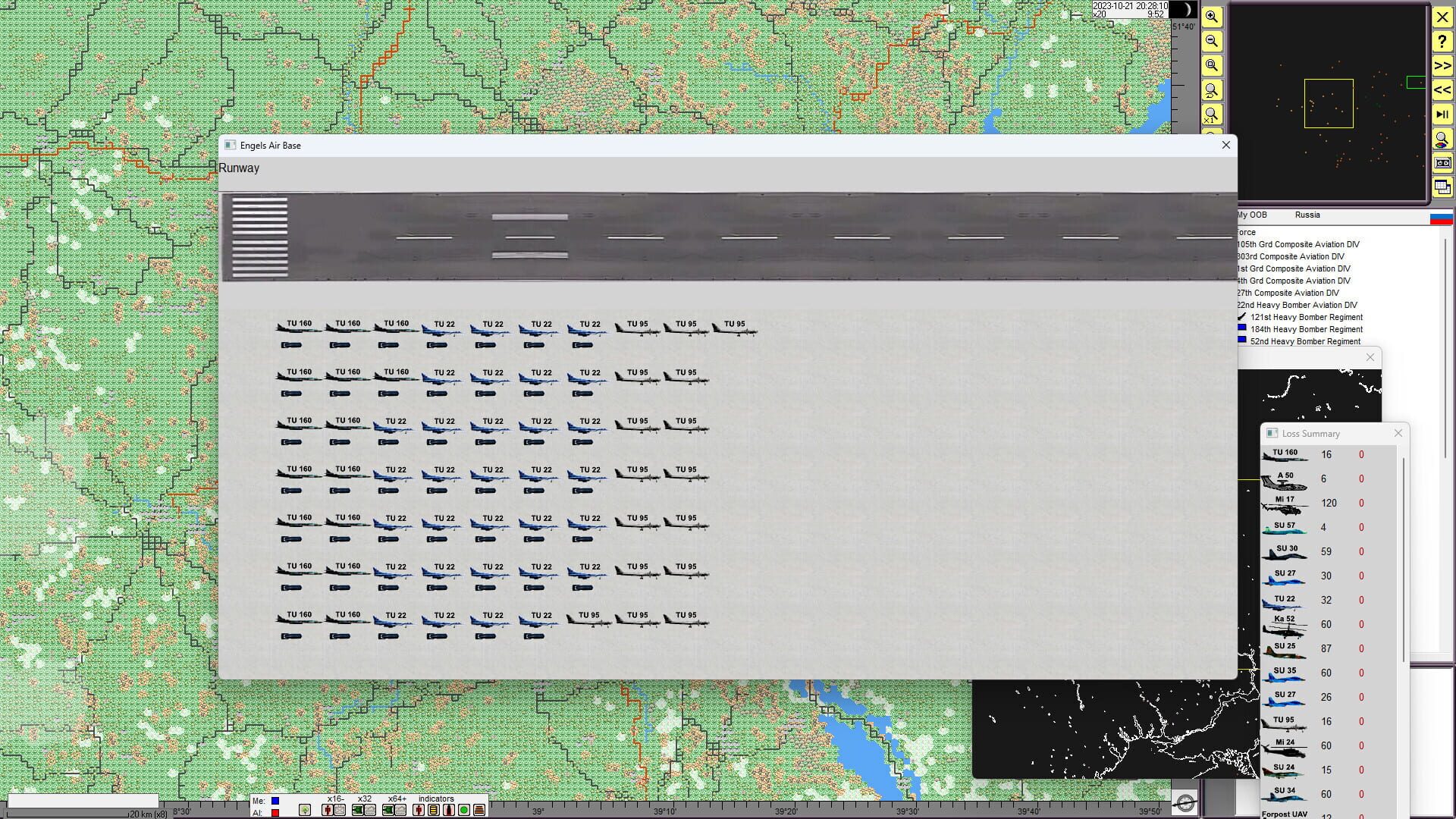Open the help question mark button

(1442, 41)
